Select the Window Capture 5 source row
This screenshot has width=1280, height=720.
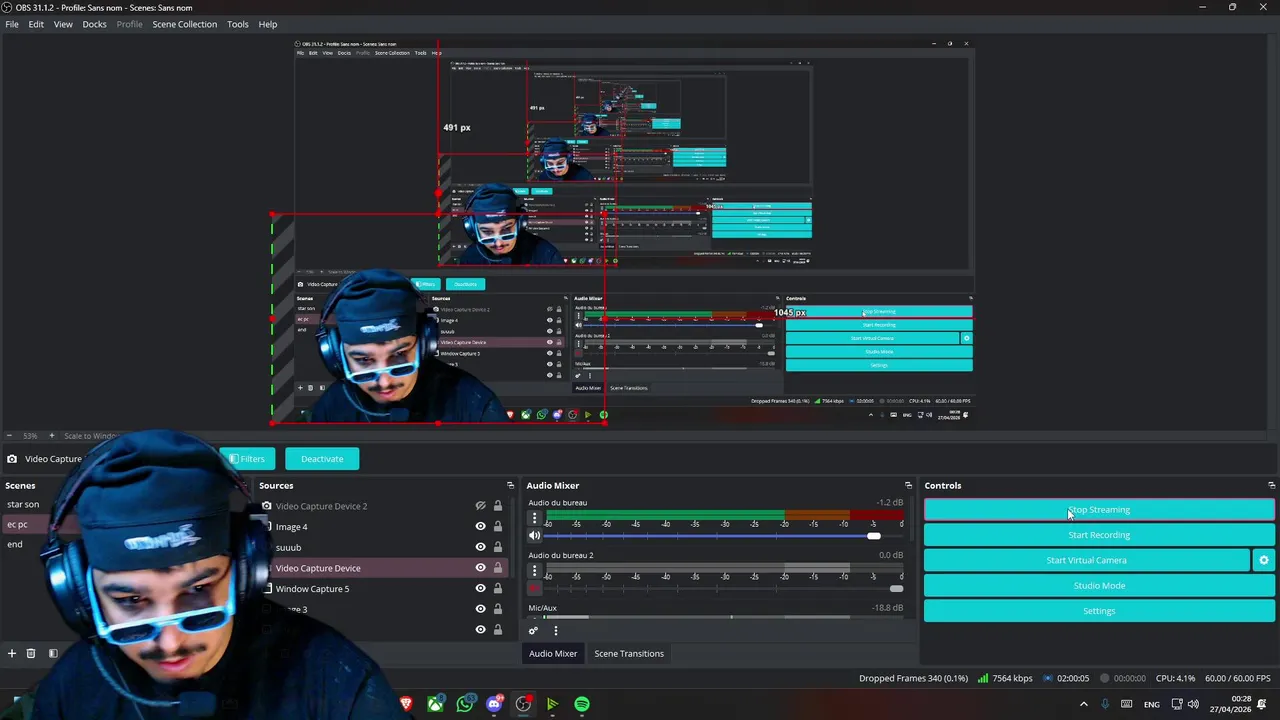point(385,589)
